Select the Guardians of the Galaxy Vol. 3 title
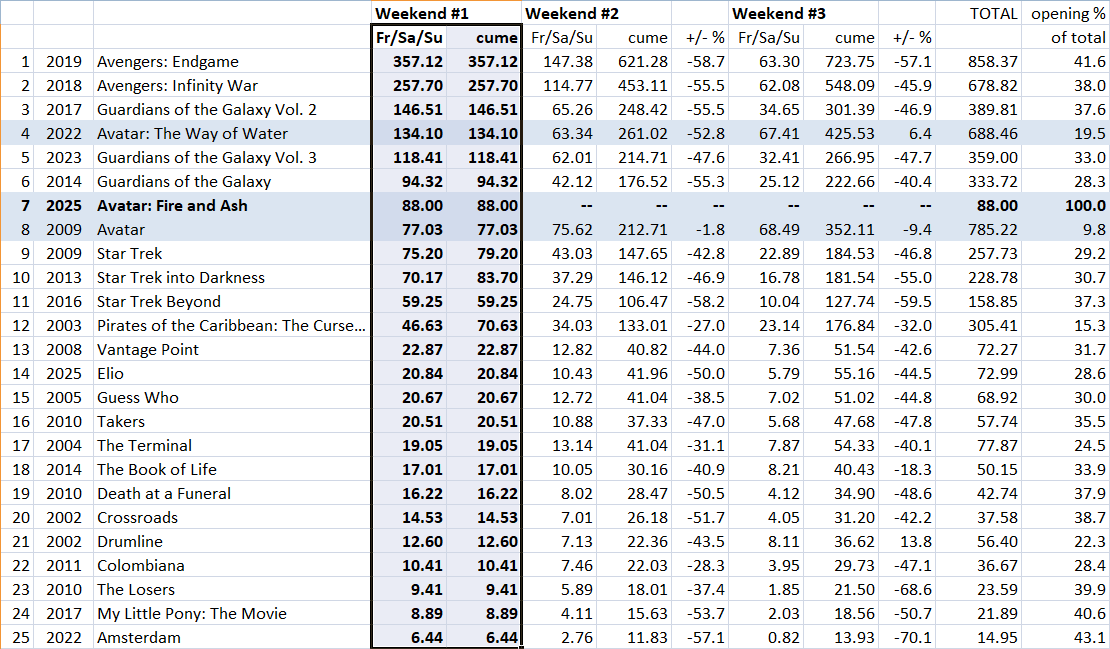This screenshot has height=649, width=1110. click(205, 157)
